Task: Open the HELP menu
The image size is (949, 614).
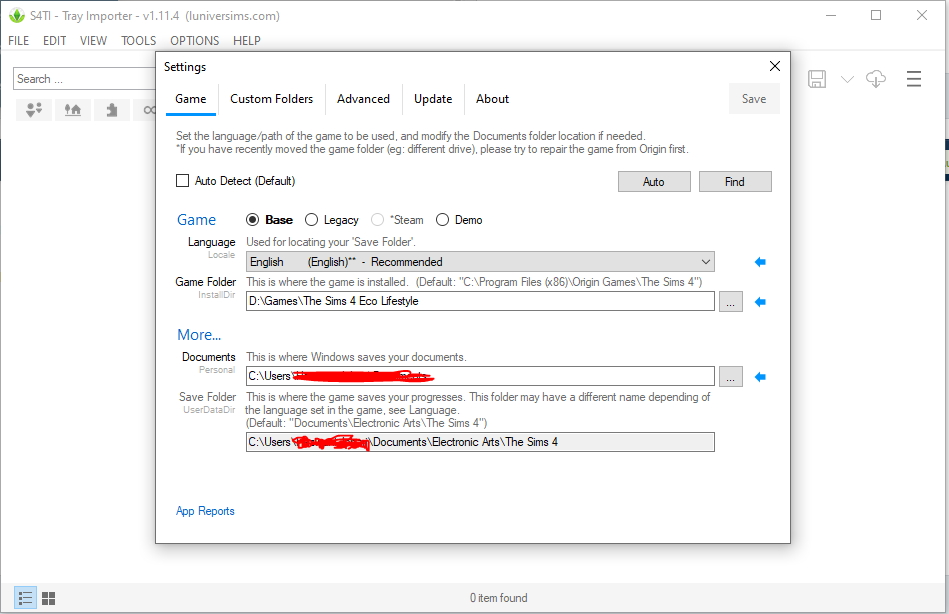Action: tap(247, 41)
